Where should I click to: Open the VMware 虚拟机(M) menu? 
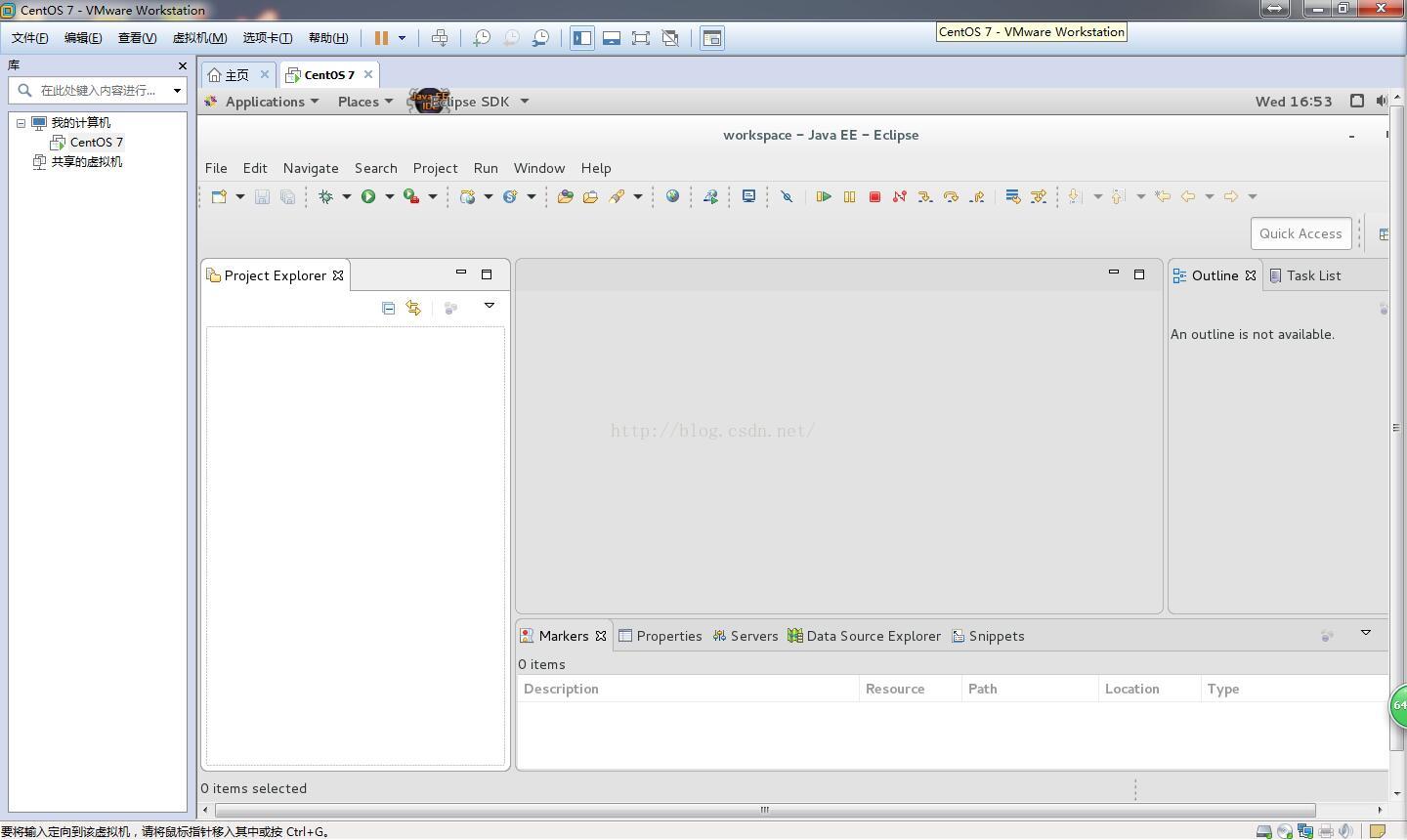pyautogui.click(x=199, y=38)
